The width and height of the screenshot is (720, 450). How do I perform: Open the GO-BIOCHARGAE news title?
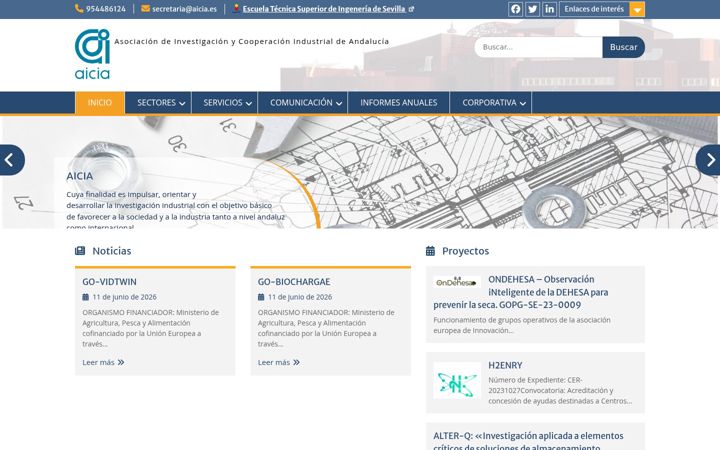point(294,281)
